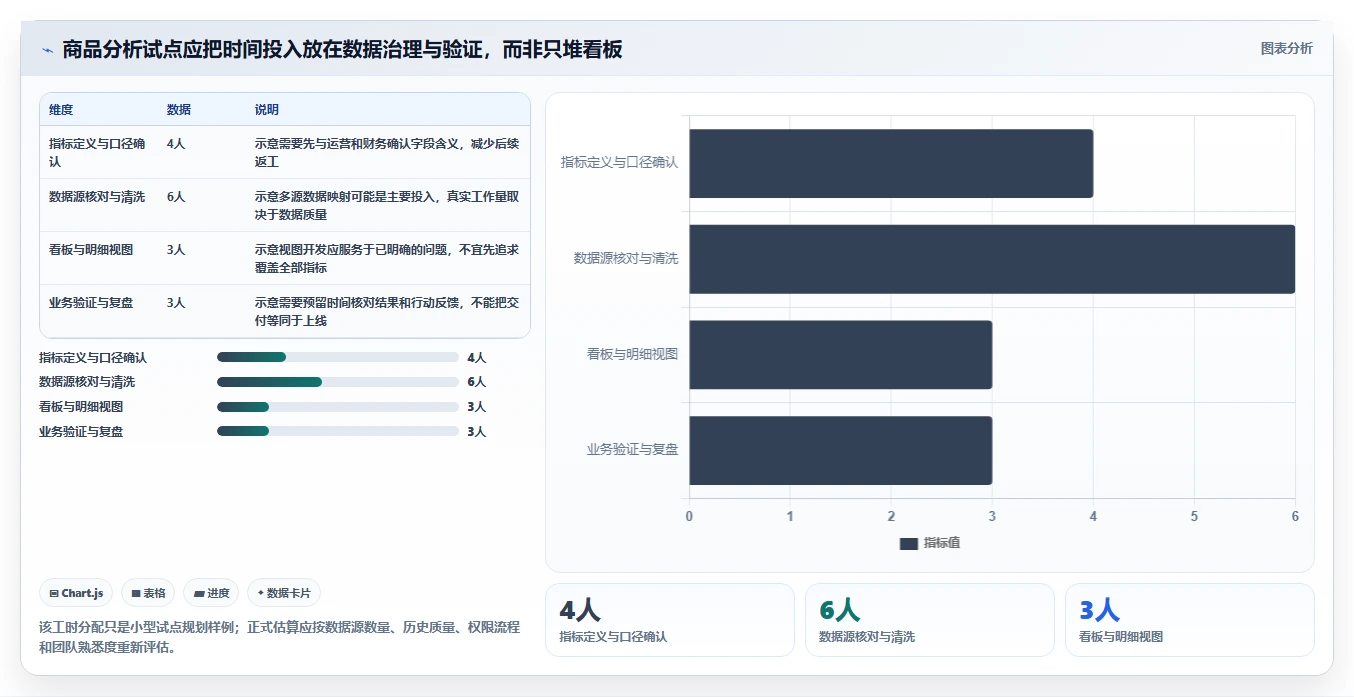Click description starting 示意需要先与运营
1354x697 pixels.
point(387,152)
